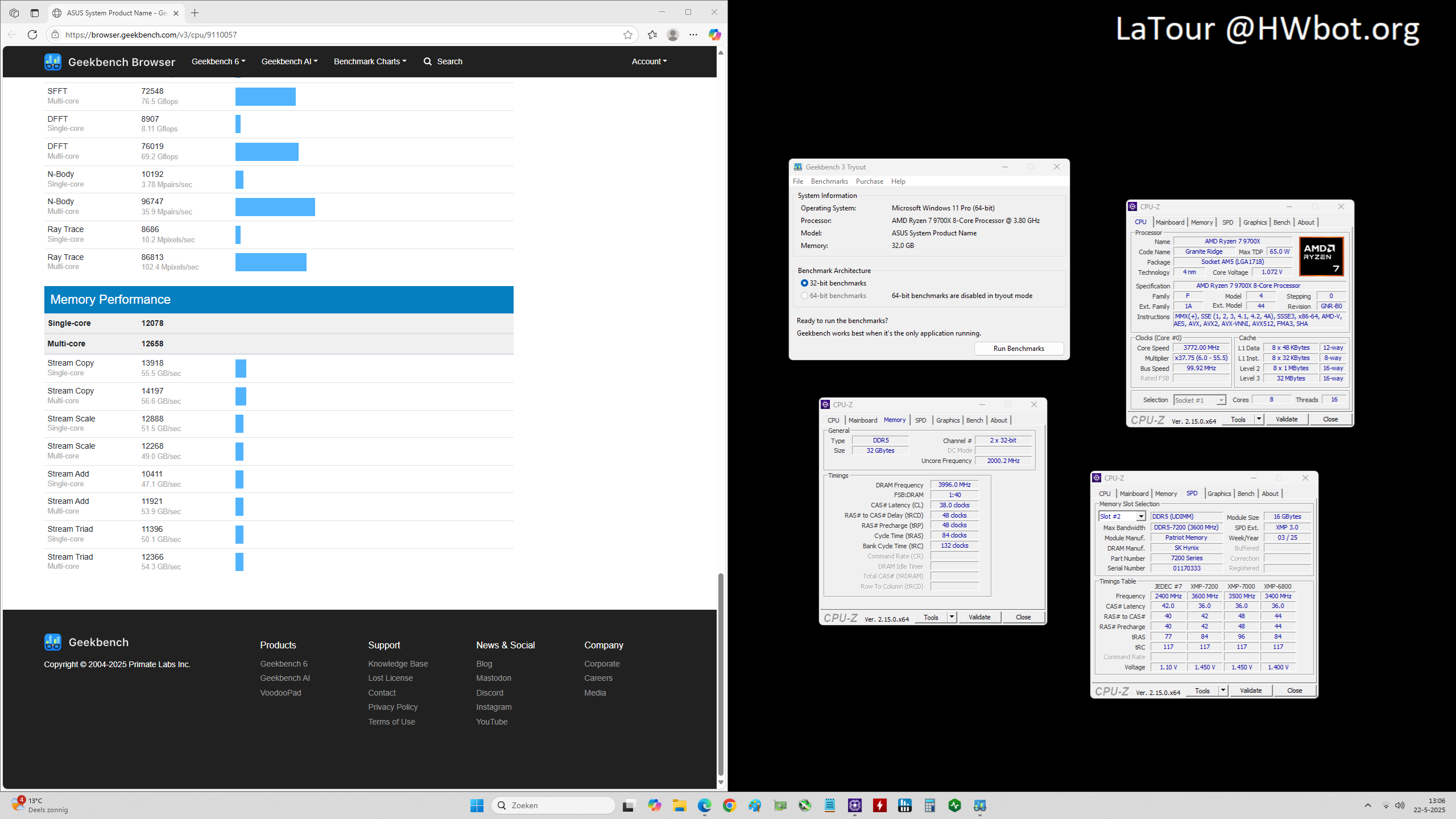Image resolution: width=1456 pixels, height=819 pixels.
Task: Open Task View on the taskbar
Action: click(x=628, y=805)
